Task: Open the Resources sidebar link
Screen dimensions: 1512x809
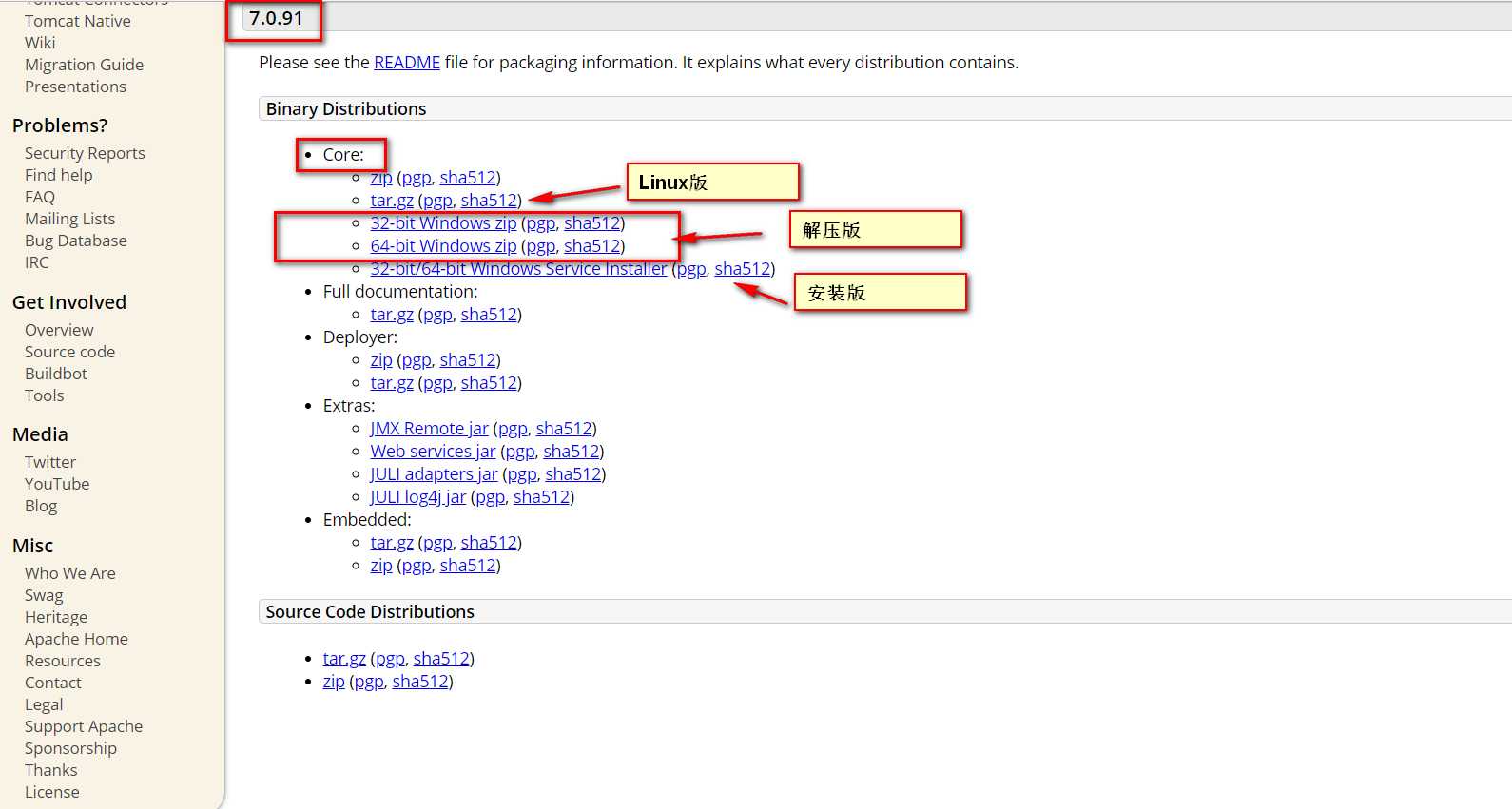Action: [62, 661]
